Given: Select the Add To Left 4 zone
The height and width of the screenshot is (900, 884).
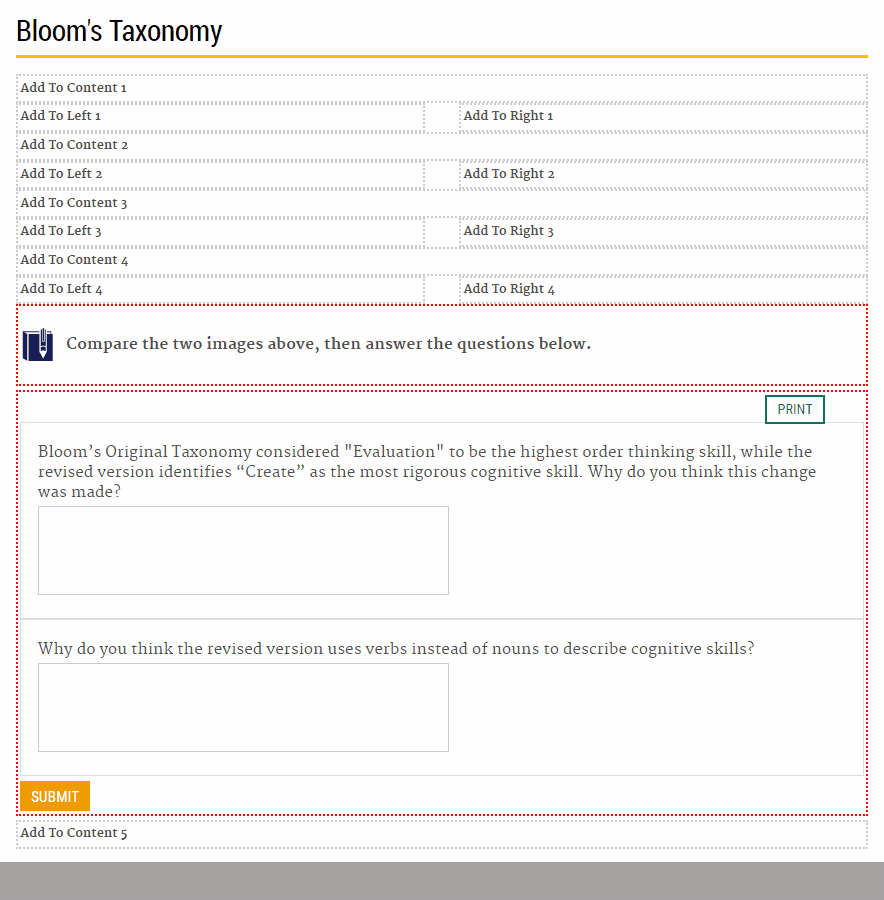Looking at the screenshot, I should click(x=220, y=290).
